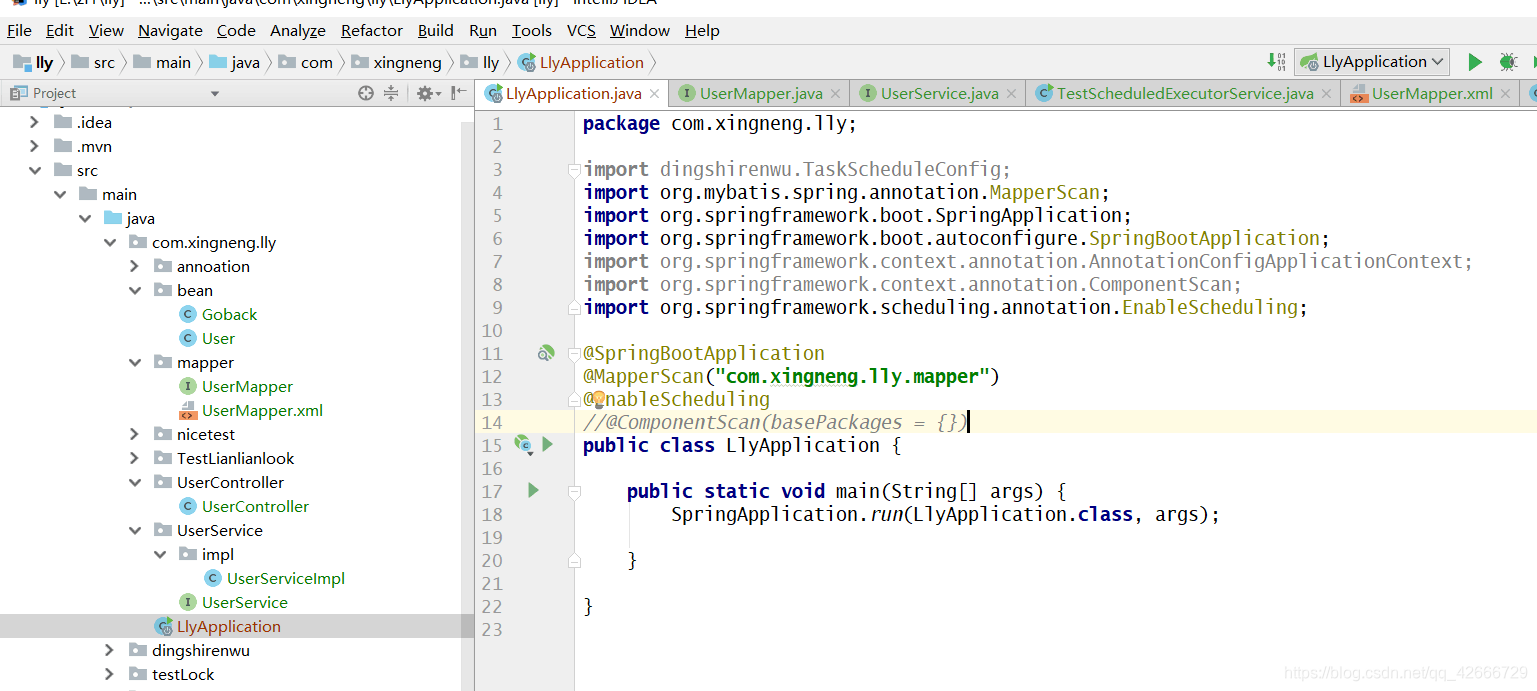Expand the dingshirenwu folder

110,650
